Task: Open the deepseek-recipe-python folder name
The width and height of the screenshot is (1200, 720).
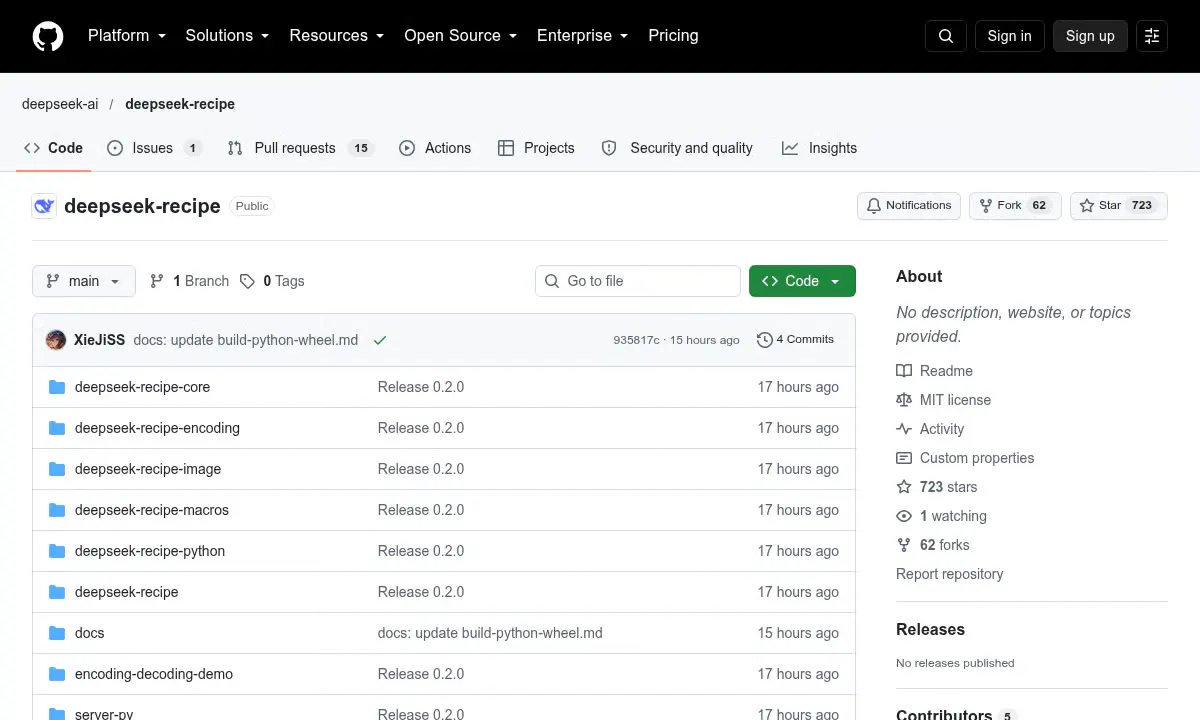Action: 150,551
